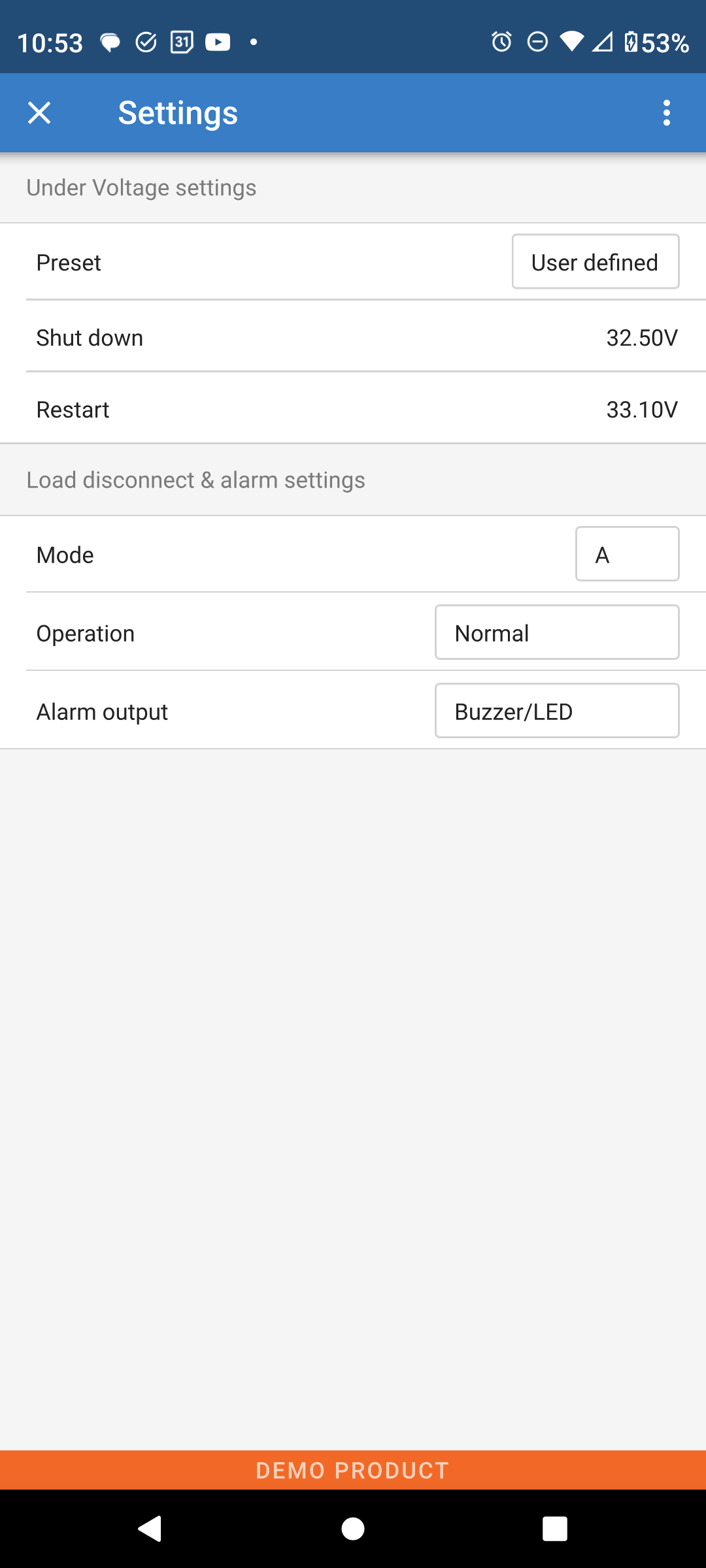
Task: Expand the Mode dropdown set to A
Action: (627, 554)
